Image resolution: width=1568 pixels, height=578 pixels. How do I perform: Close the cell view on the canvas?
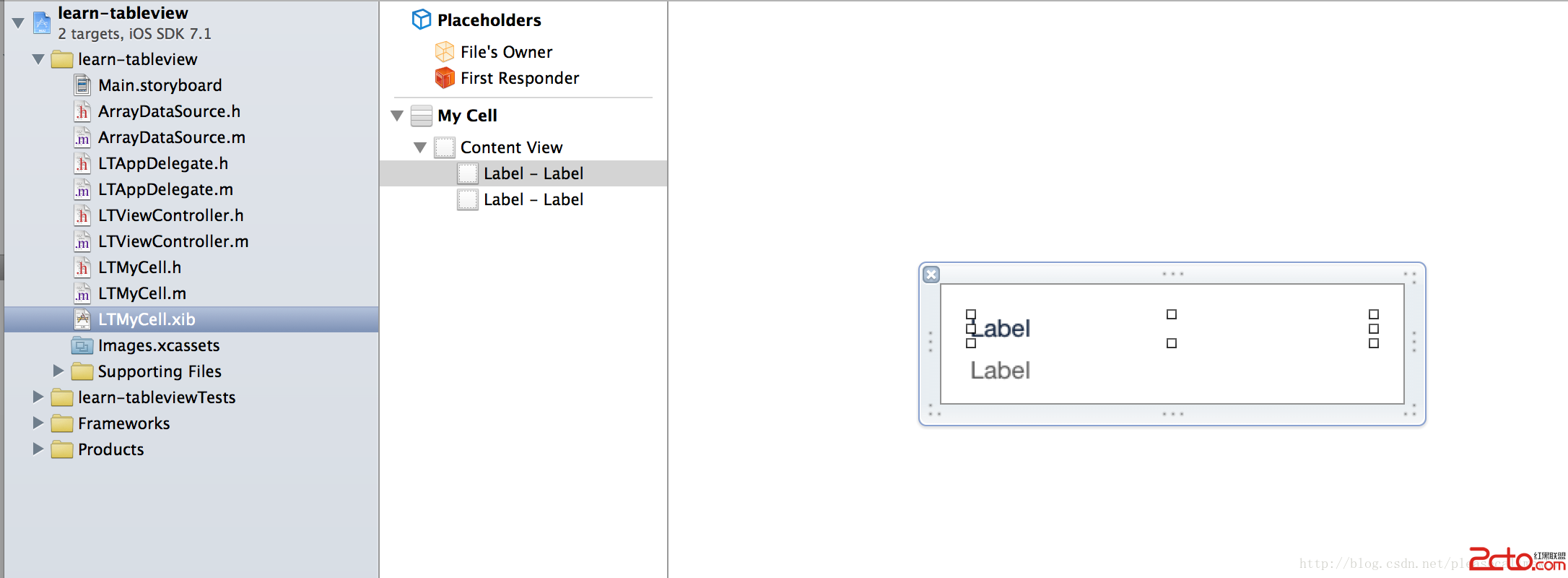click(931, 275)
